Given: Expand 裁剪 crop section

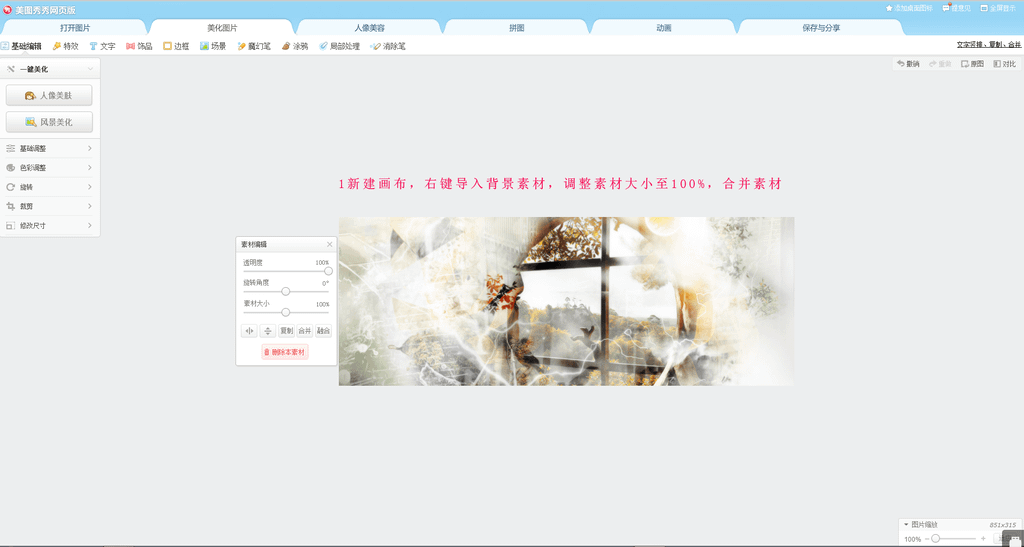Looking at the screenshot, I should pos(50,206).
